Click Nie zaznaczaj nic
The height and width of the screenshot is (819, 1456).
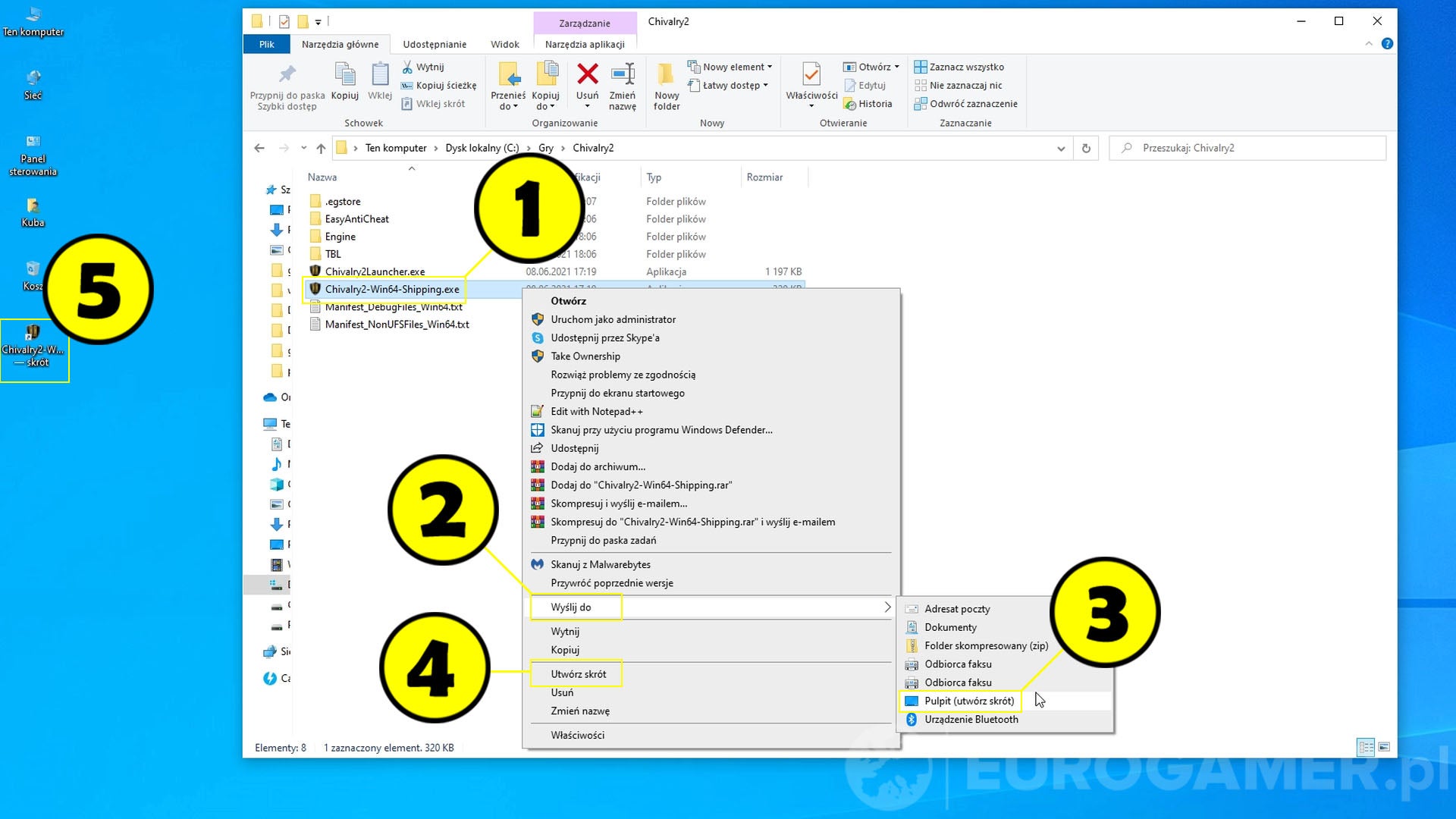tap(959, 85)
